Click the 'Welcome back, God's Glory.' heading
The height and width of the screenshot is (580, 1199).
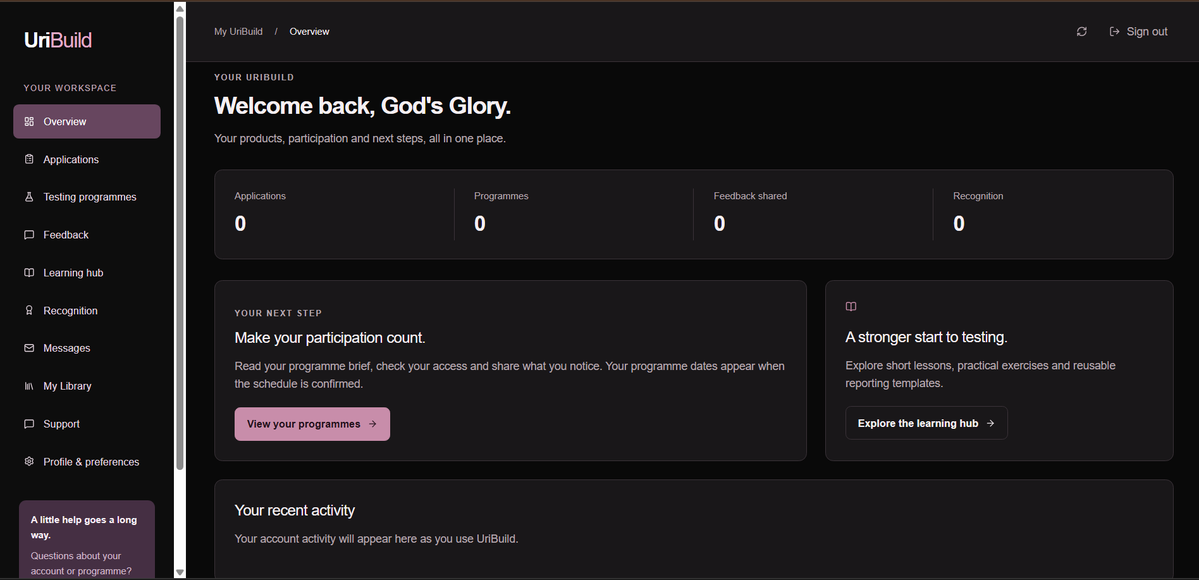[362, 106]
